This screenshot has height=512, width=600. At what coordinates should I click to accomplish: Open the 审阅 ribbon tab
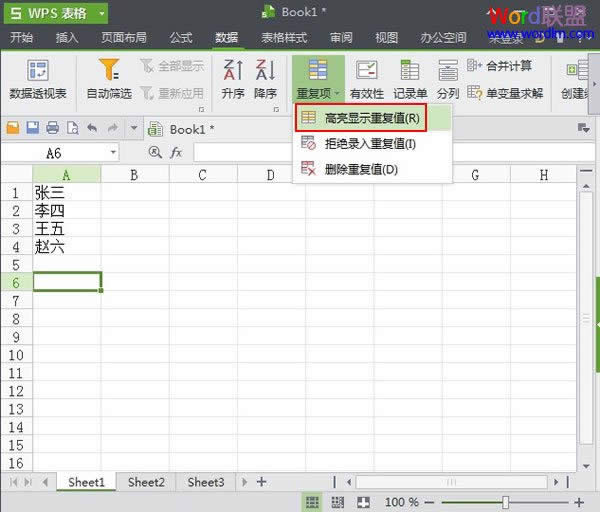click(341, 38)
